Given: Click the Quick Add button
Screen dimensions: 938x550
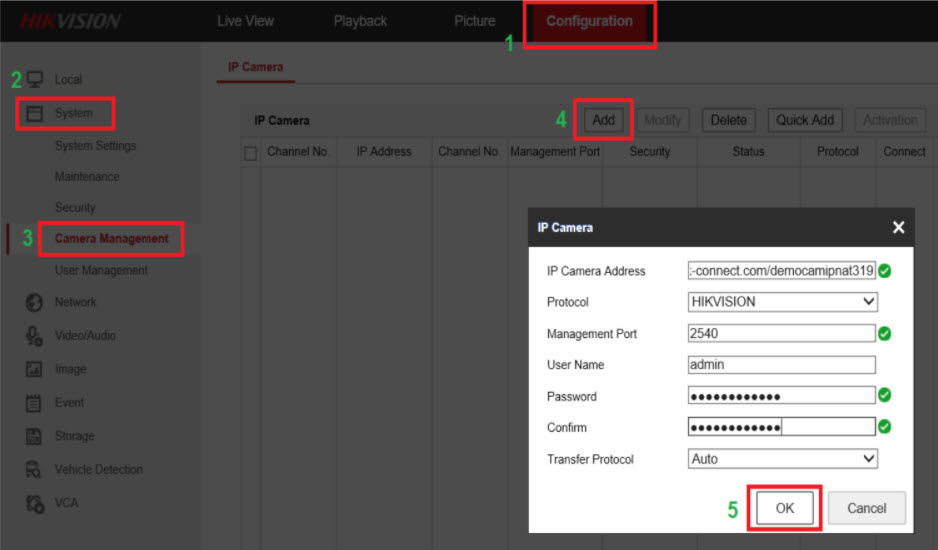Looking at the screenshot, I should (x=805, y=120).
